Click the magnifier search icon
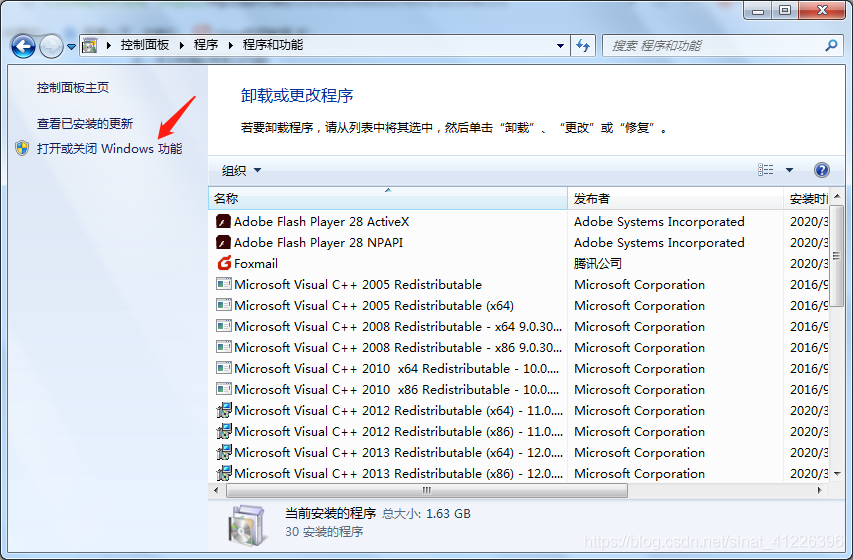 (x=831, y=46)
